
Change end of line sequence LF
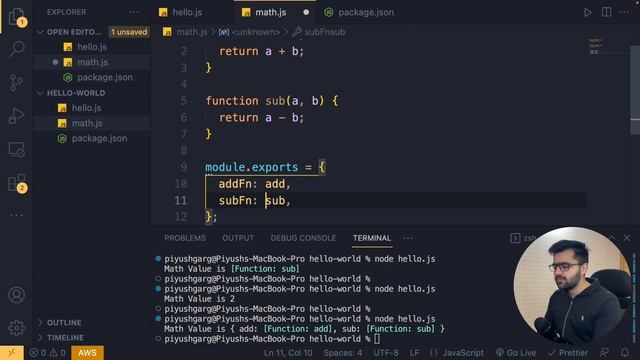click(x=414, y=353)
